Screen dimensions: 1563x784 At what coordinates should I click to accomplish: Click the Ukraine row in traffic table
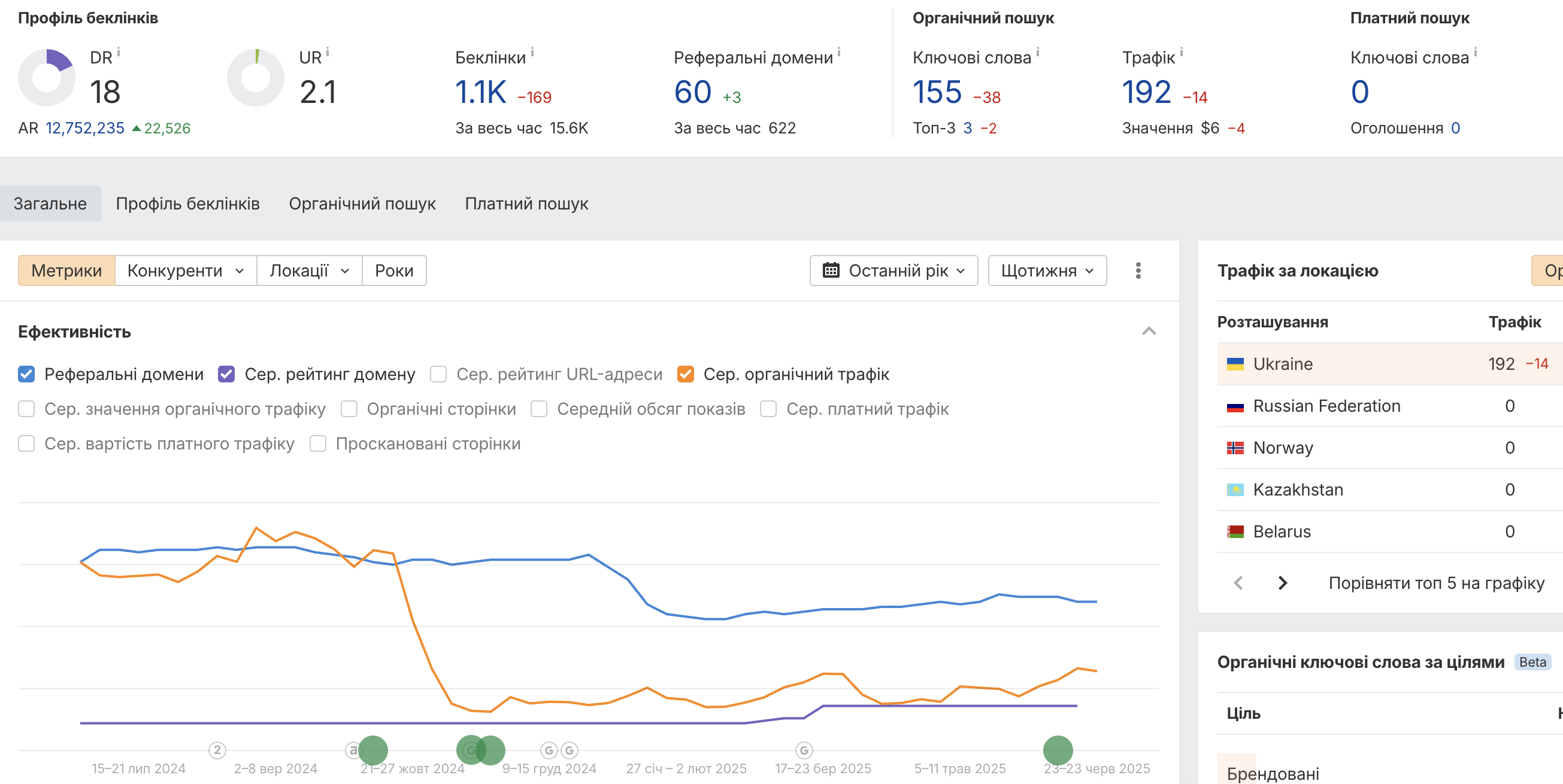(1389, 364)
